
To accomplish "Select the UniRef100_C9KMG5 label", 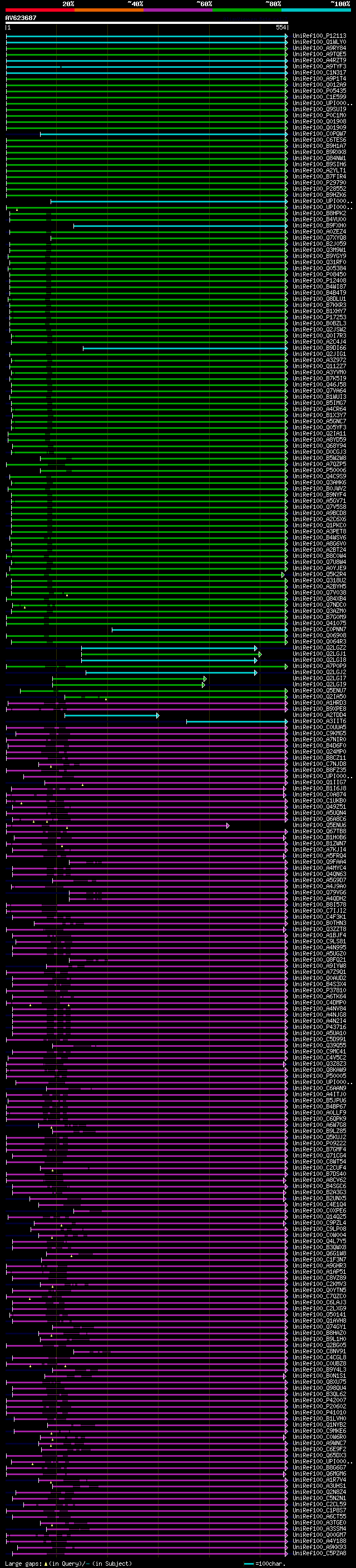I will click(x=319, y=734).
